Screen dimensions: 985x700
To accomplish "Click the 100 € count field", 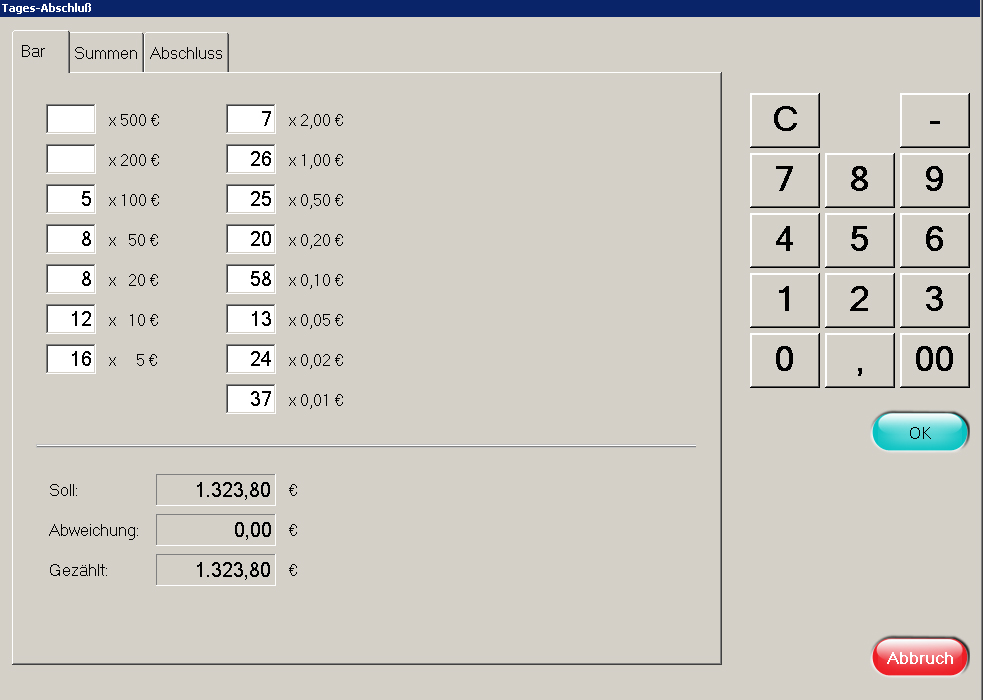I will (x=71, y=200).
